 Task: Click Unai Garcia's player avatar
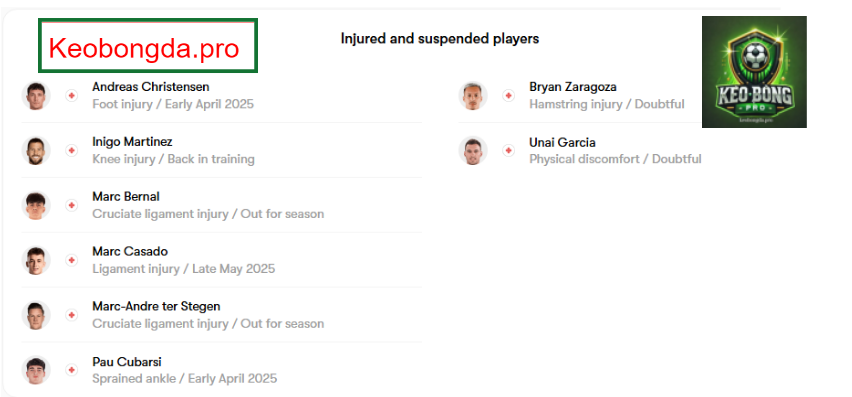coord(473,150)
